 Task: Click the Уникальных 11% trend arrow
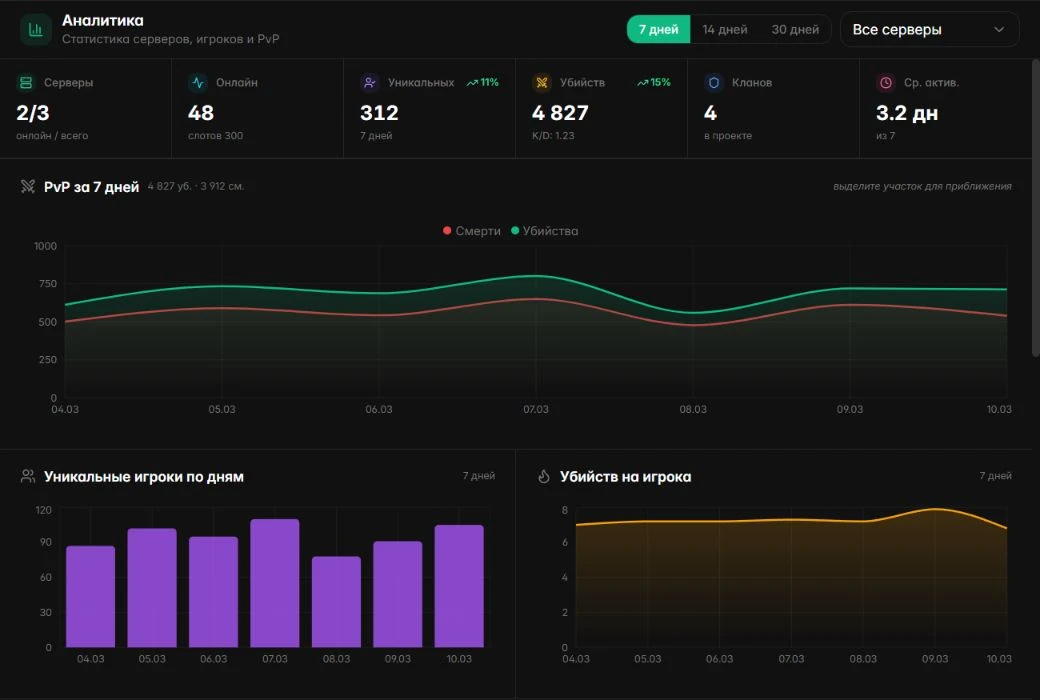pyautogui.click(x=472, y=83)
